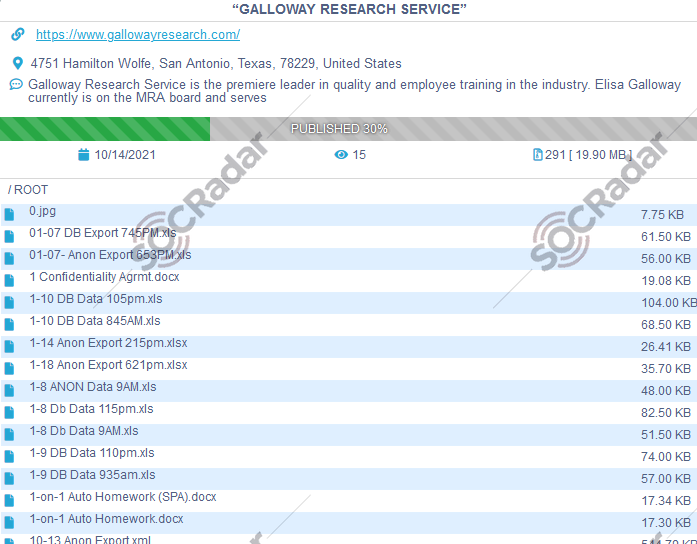Screen dimensions: 697x544
Task: Click the chain link icon beside the URL
Action: [x=18, y=34]
